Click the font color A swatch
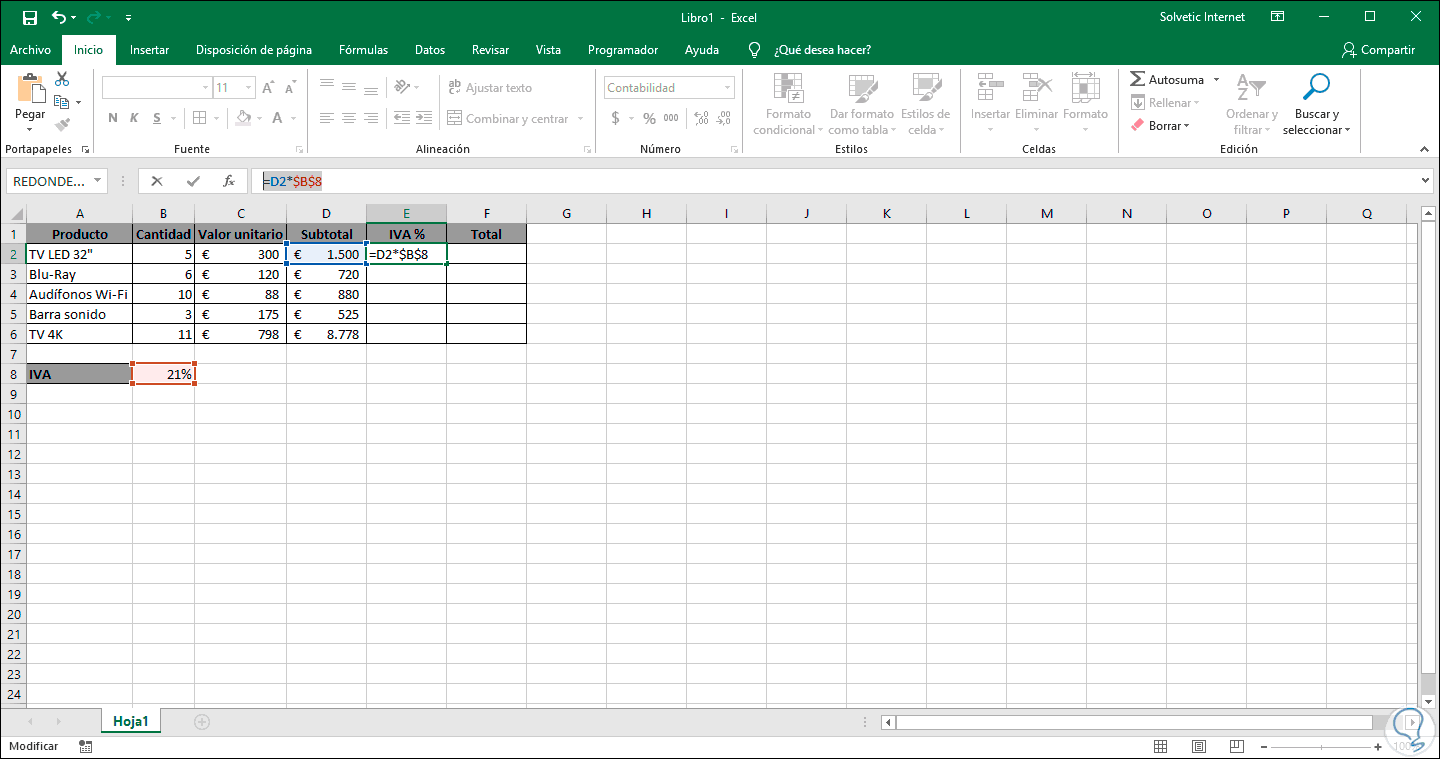Viewport: 1440px width, 759px height. point(276,118)
